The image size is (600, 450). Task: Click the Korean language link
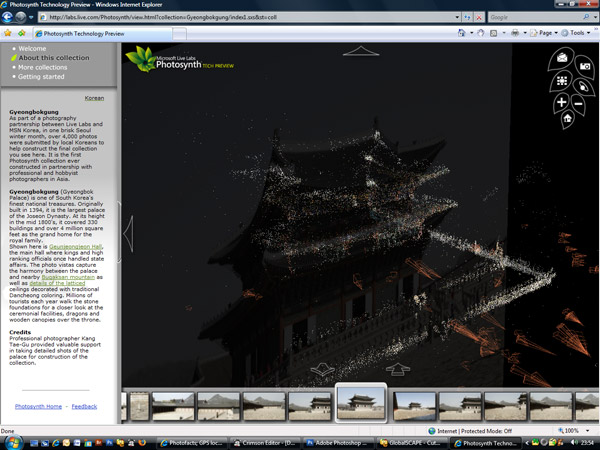click(x=94, y=98)
